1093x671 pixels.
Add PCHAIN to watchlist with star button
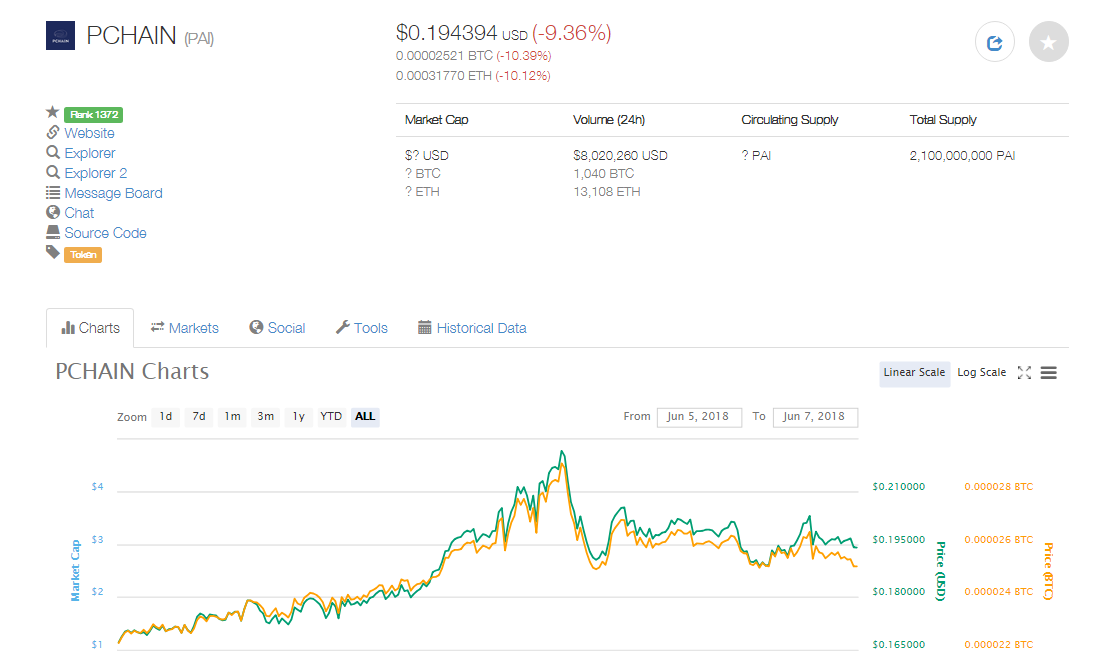[1048, 43]
